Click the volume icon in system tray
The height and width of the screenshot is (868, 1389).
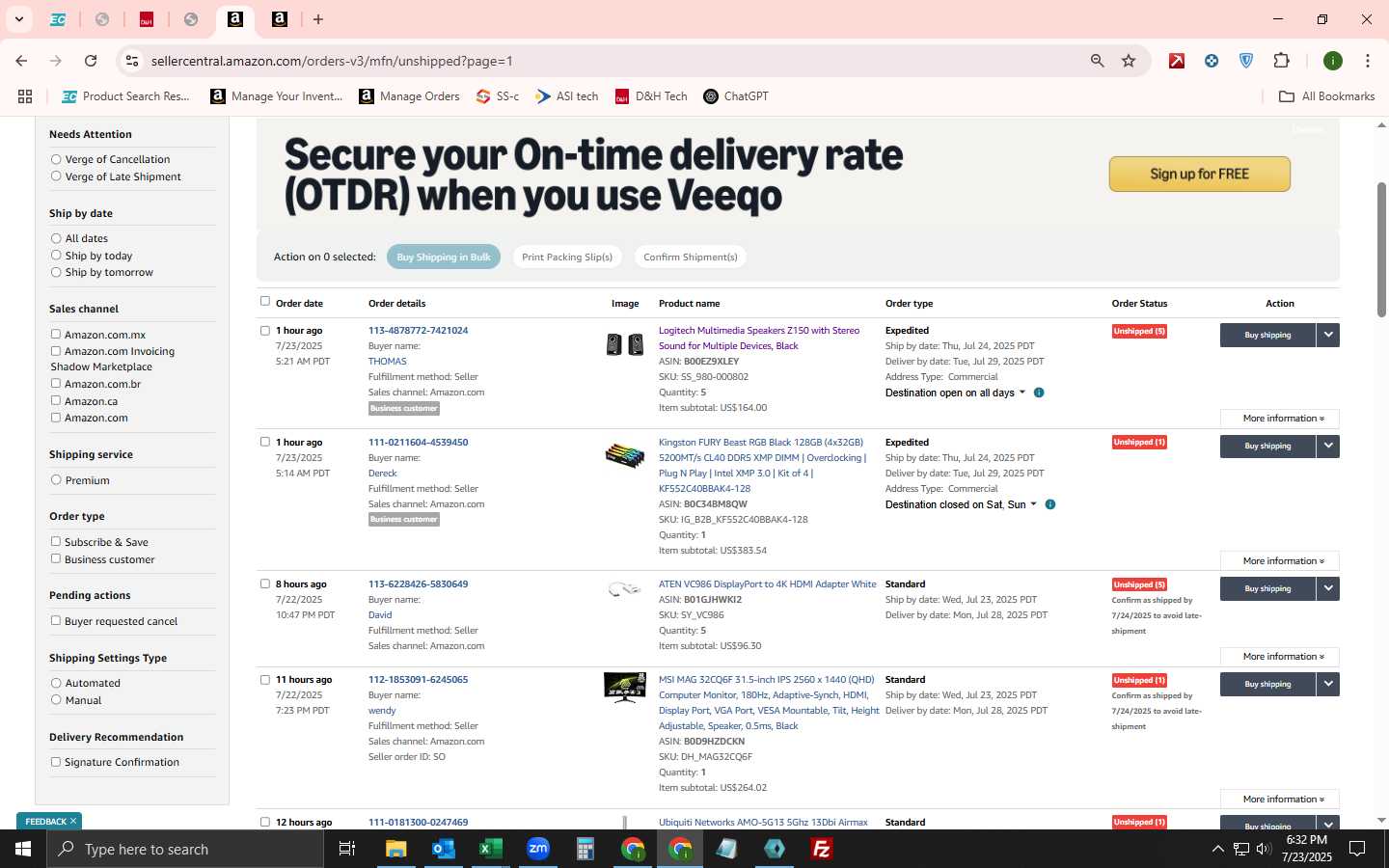click(1264, 849)
